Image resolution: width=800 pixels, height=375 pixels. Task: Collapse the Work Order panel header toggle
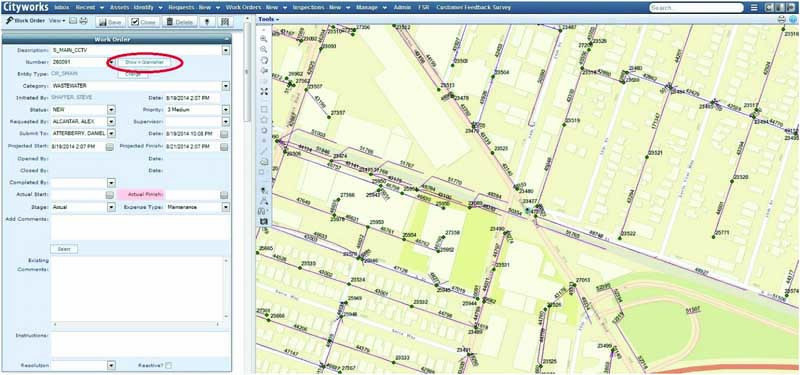tap(227, 39)
